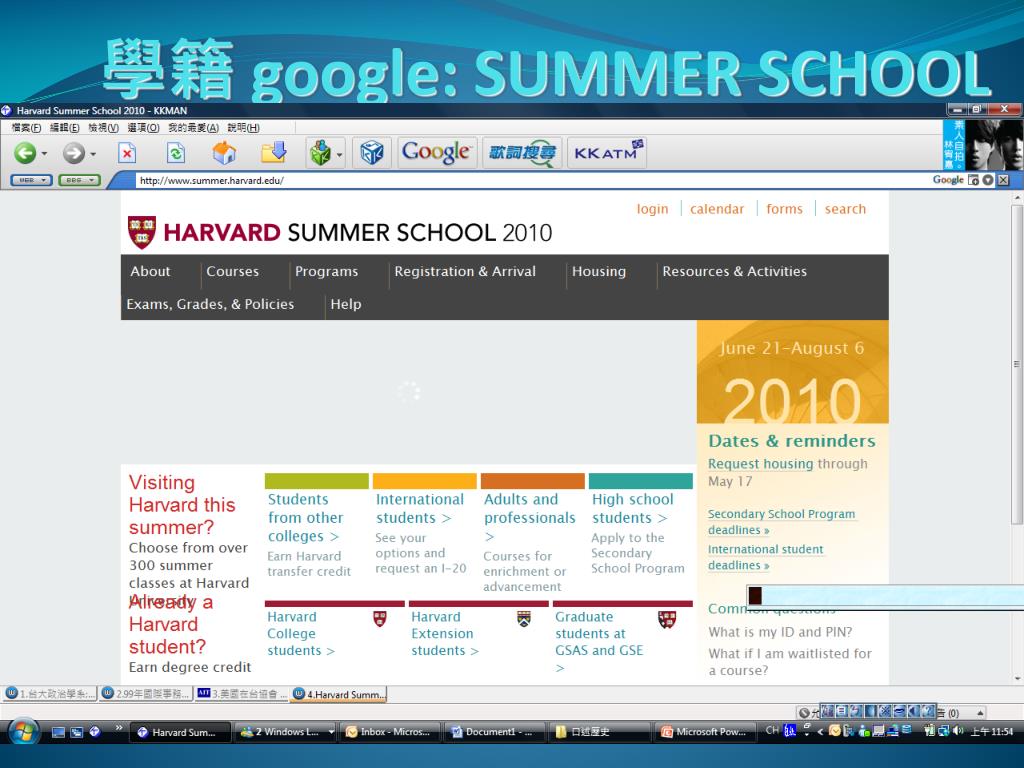1024x768 pixels.
Task: Click the volume speaker tray icon
Action: (958, 731)
